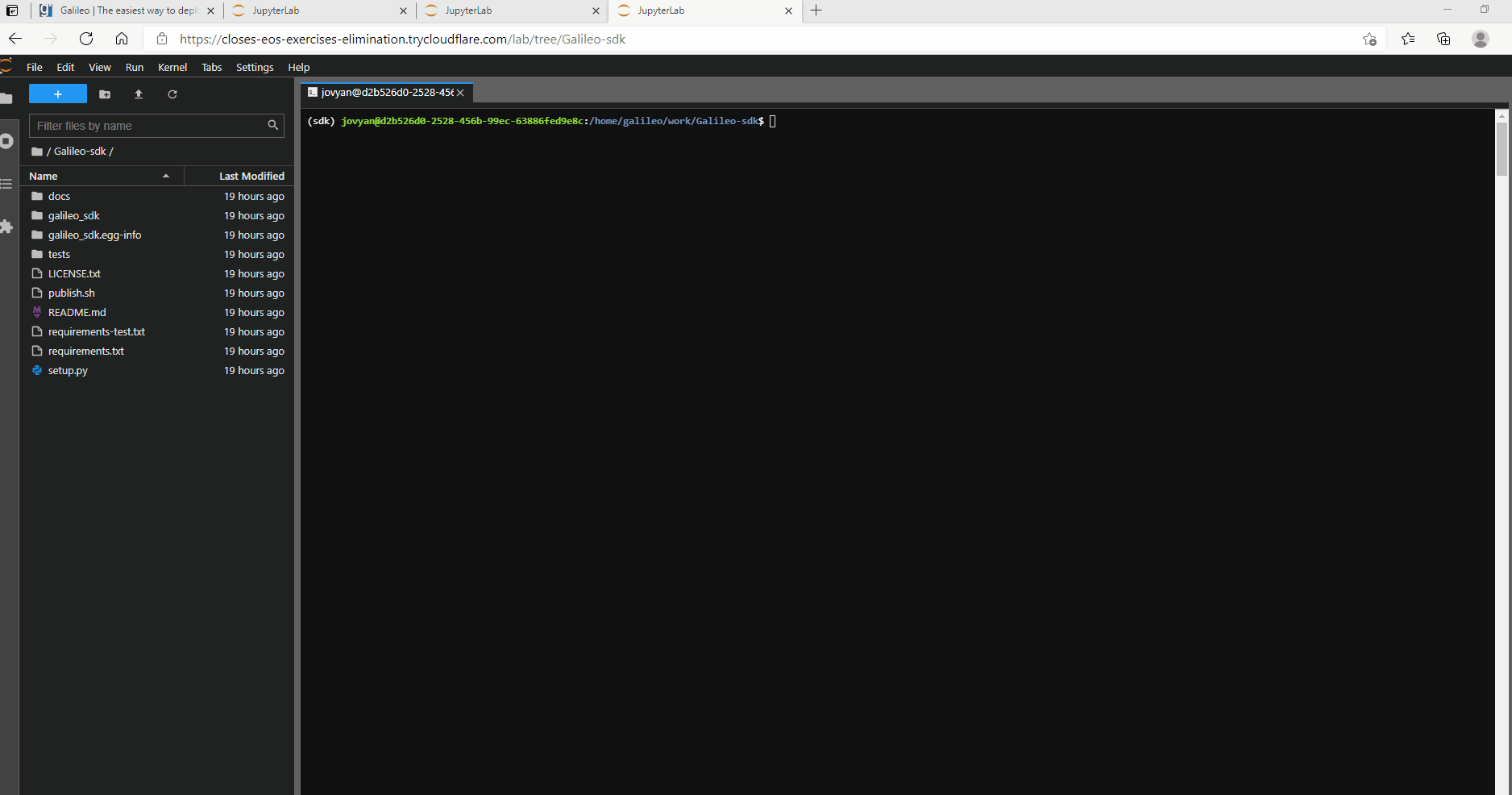
Task: Click the JupyterLab logo icon
Action: tap(6, 67)
